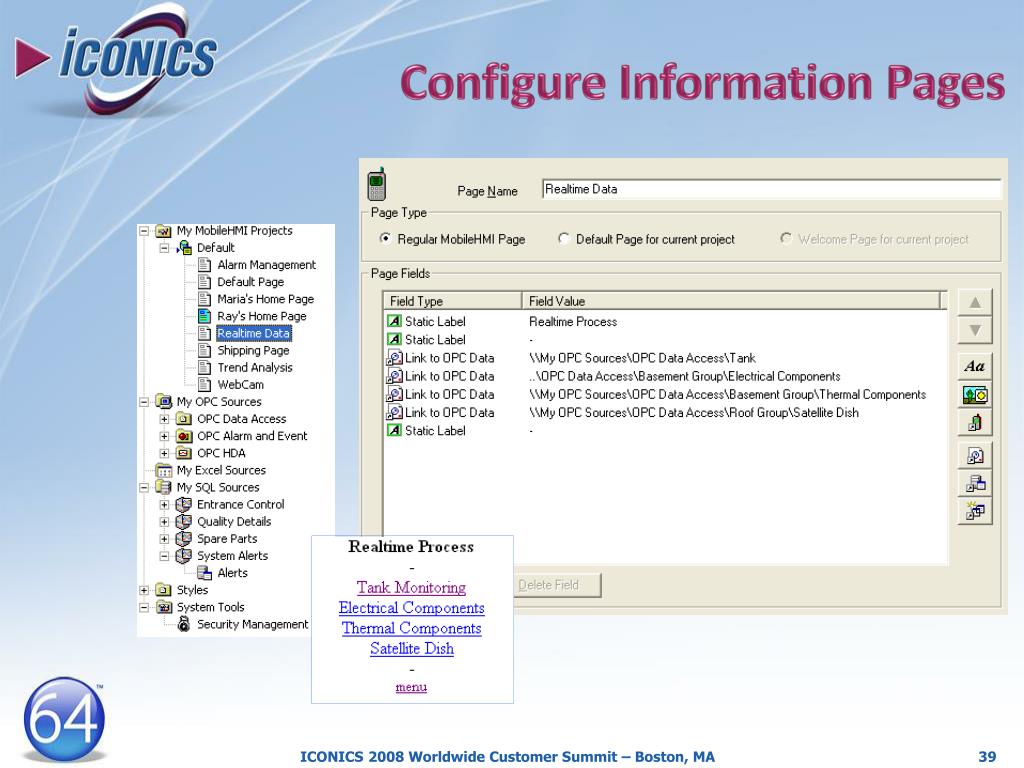Select the Roof Group\Satellite Dish field row
This screenshot has height=768, width=1024.
pos(665,413)
